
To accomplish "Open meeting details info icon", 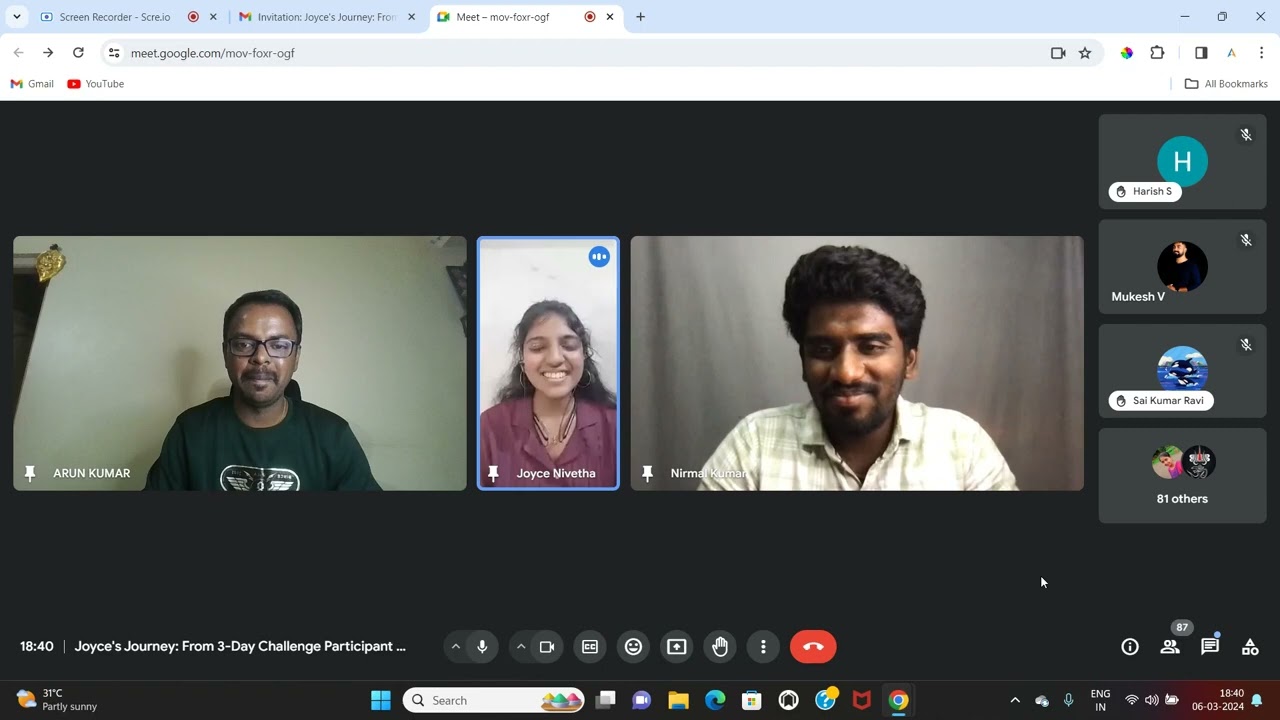I will tap(1130, 647).
